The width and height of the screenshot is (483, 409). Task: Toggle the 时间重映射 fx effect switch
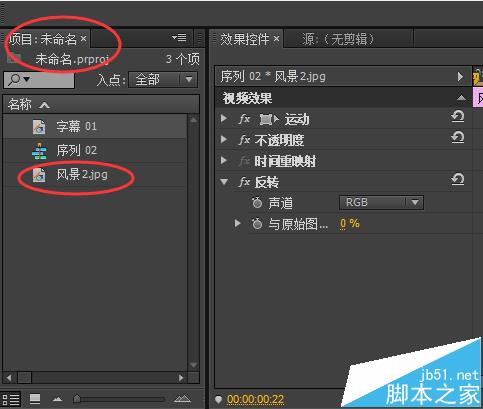[244, 161]
